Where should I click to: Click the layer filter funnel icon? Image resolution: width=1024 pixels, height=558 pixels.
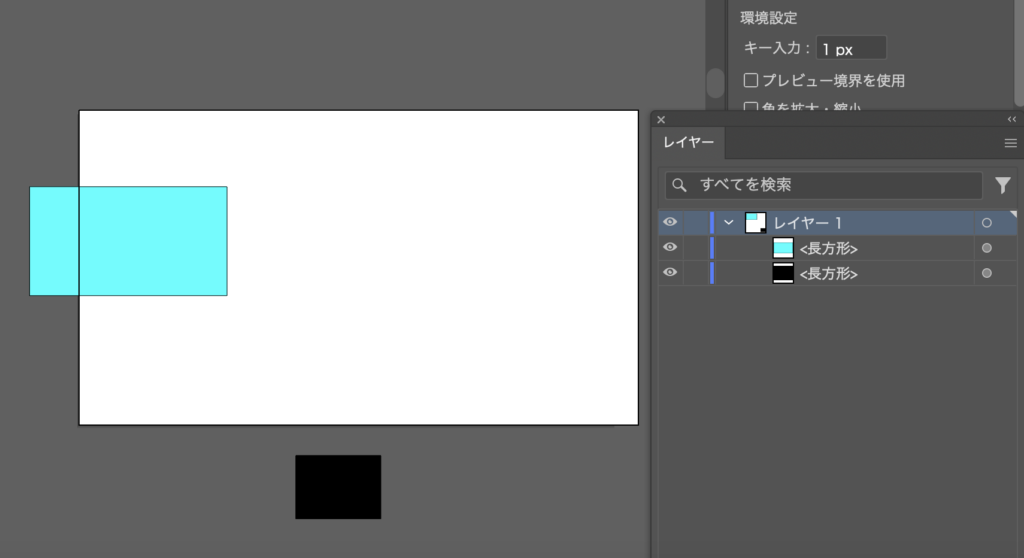coord(1002,186)
